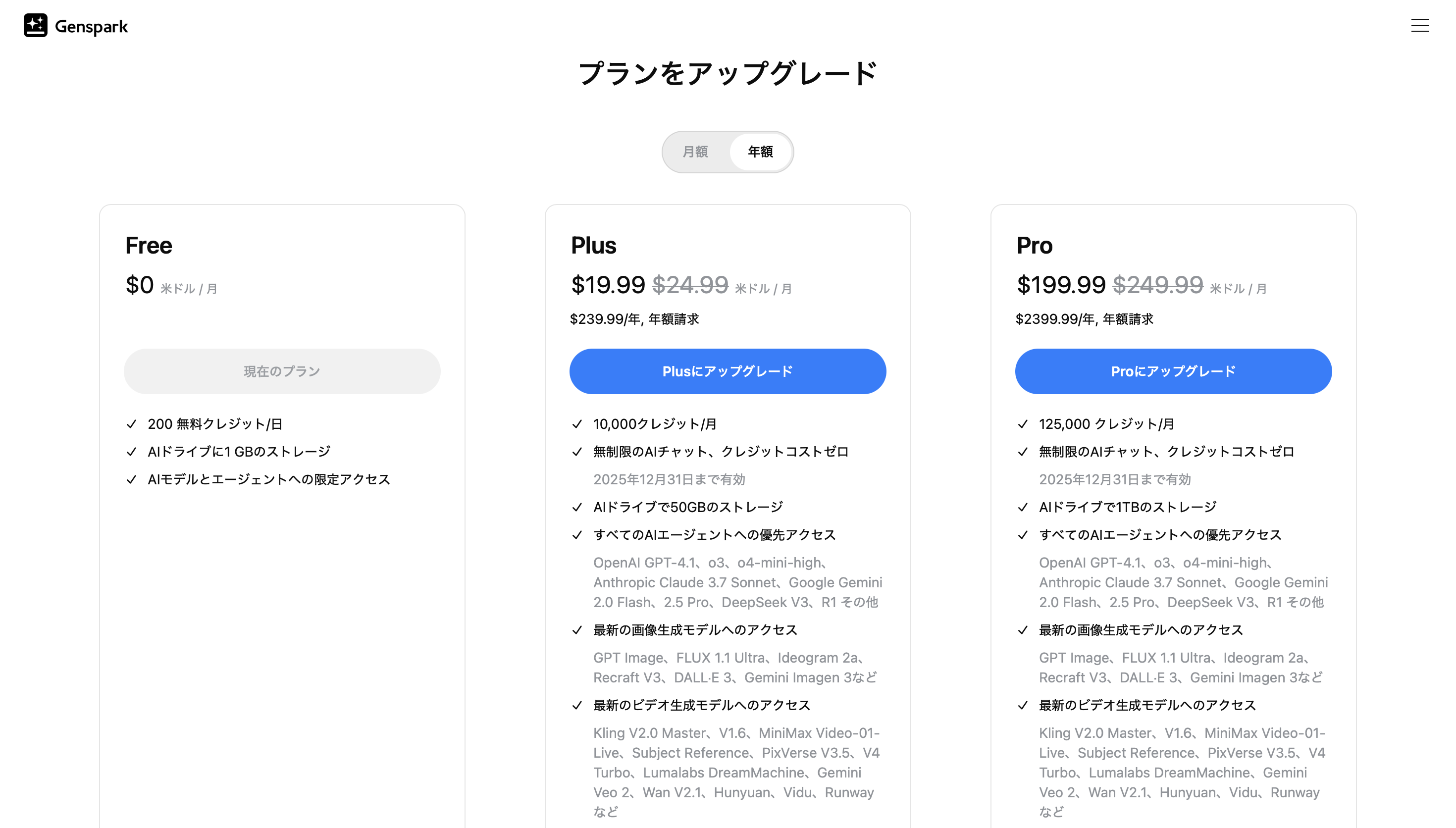The width and height of the screenshot is (1456, 828).
Task: Upgrade with the Proにアップグレード button
Action: coord(1173,371)
